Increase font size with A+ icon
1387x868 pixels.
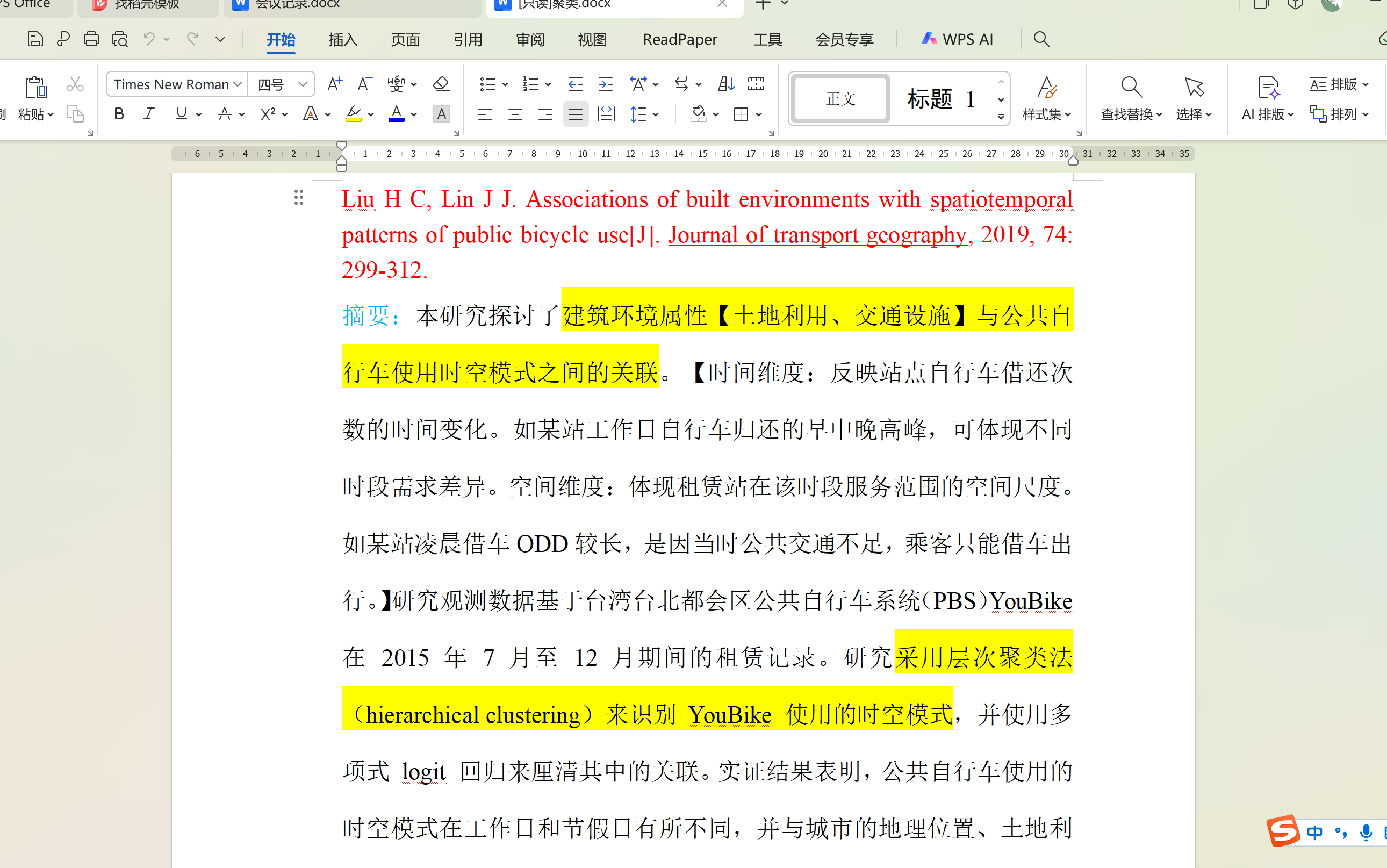click(334, 84)
